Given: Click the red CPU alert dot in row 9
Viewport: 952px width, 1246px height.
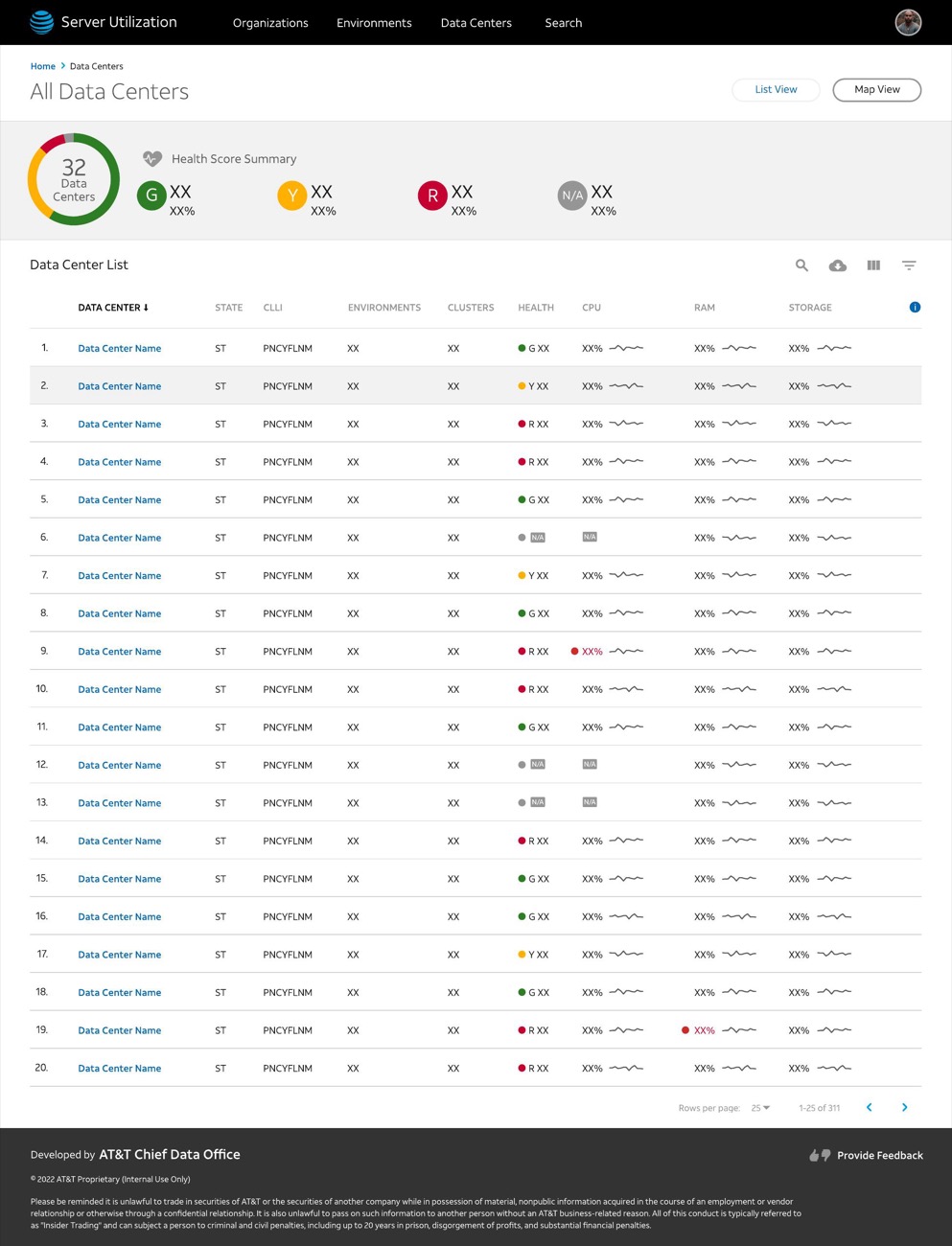Looking at the screenshot, I should (x=574, y=651).
